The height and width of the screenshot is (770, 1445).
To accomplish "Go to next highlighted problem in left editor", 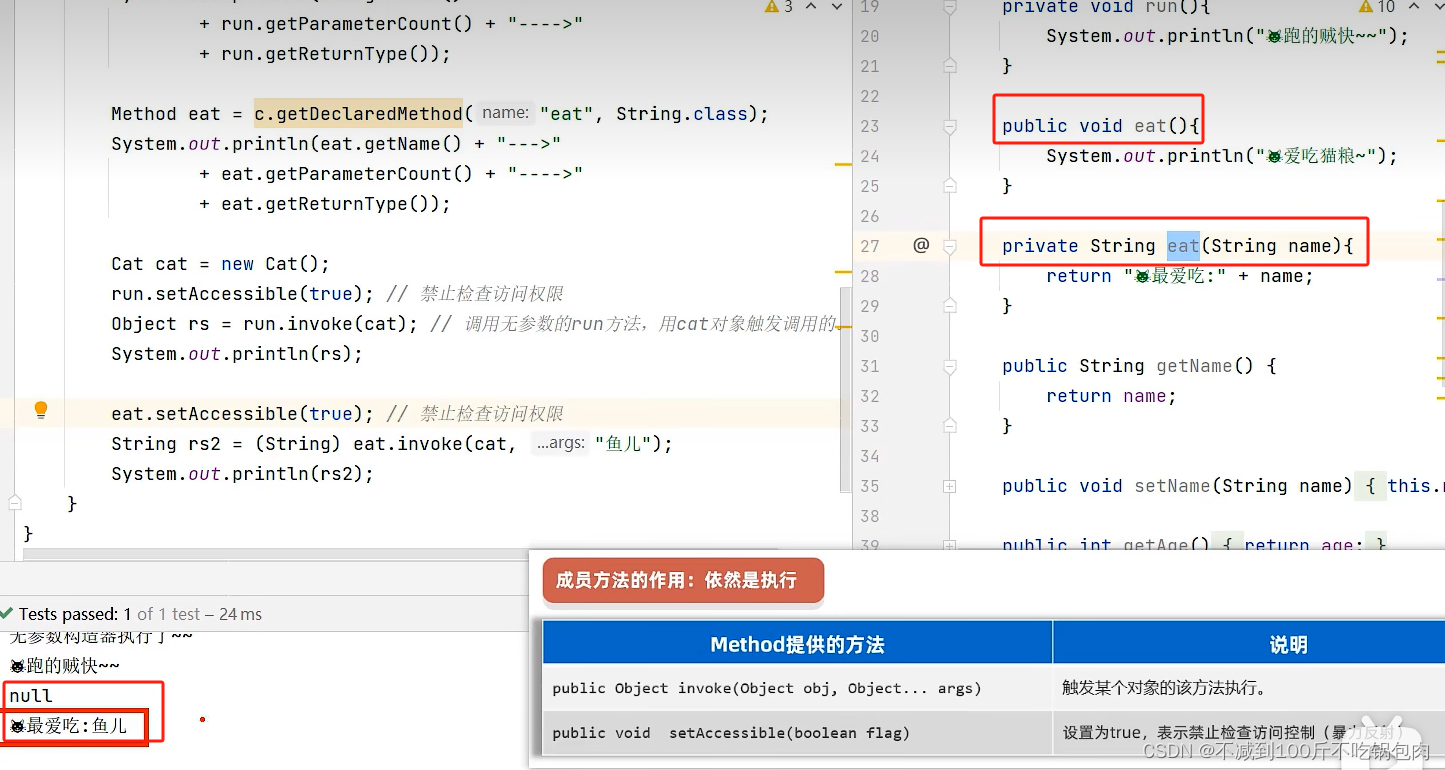I will click(835, 7).
